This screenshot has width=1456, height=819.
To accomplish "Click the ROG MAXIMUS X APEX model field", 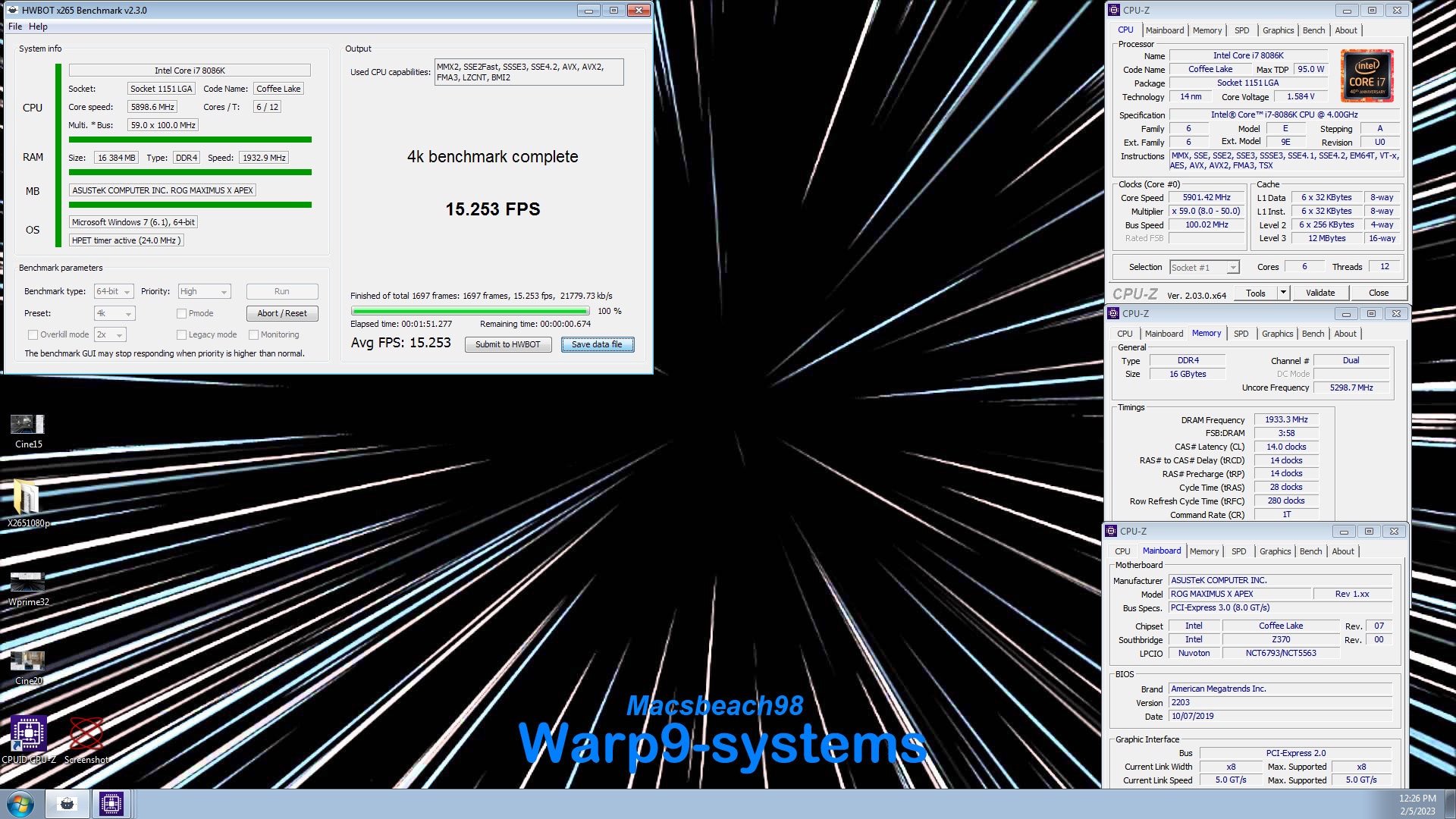I will [x=1239, y=594].
